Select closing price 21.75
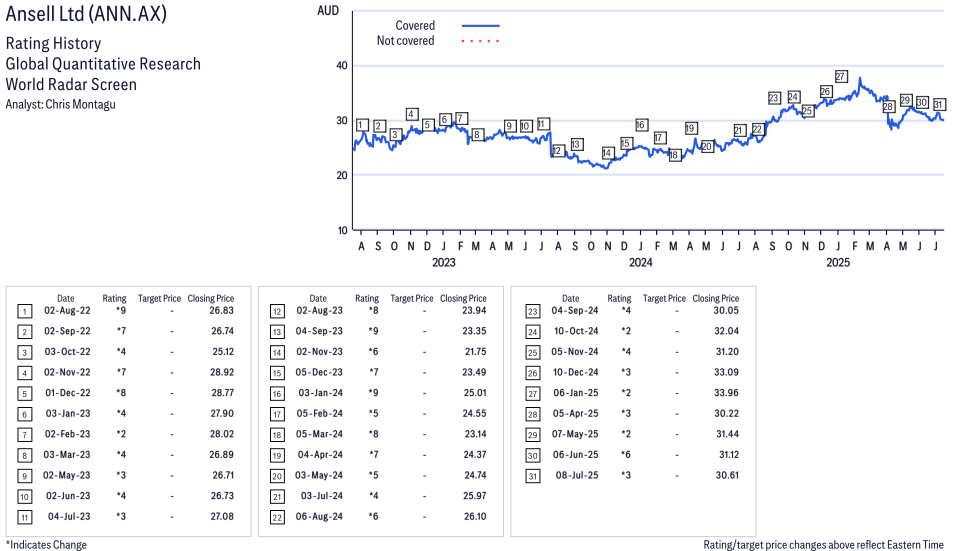Image resolution: width=955 pixels, height=551 pixels. (x=475, y=351)
